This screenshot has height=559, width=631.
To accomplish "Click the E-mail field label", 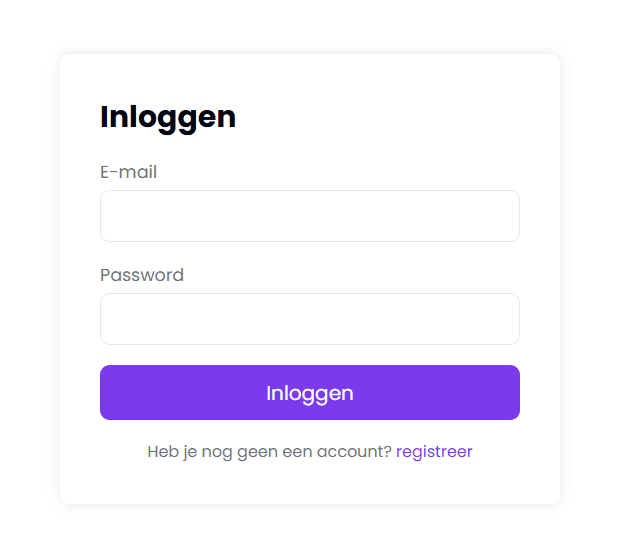I will pyautogui.click(x=128, y=172).
